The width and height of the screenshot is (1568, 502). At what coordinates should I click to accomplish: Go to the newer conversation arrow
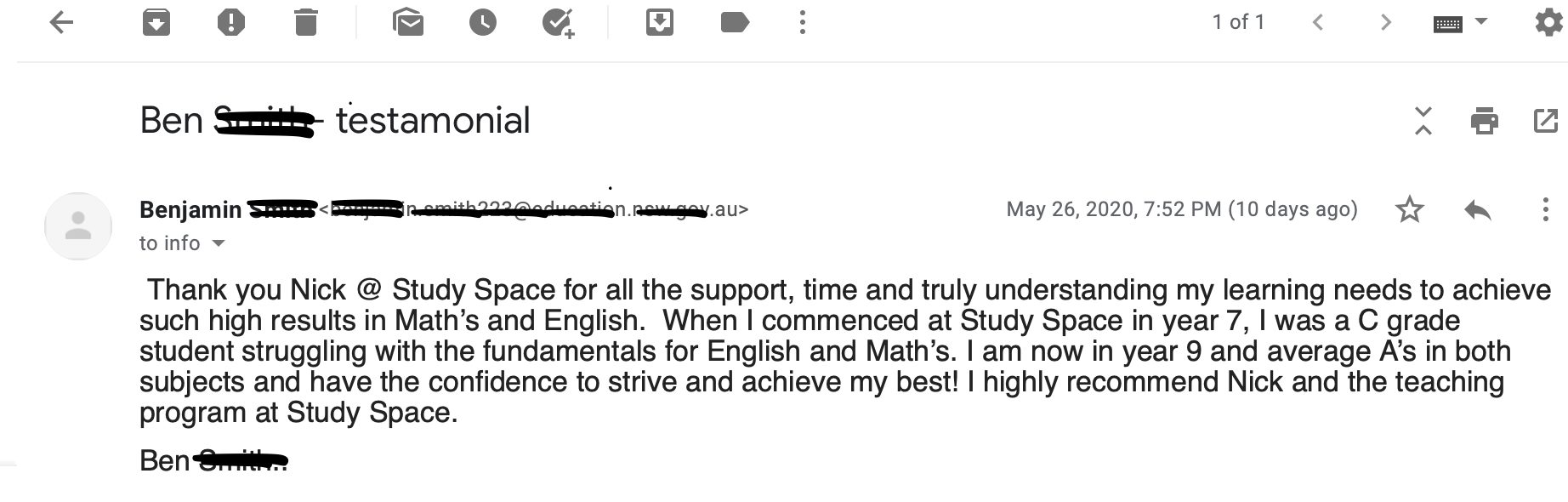click(1318, 22)
